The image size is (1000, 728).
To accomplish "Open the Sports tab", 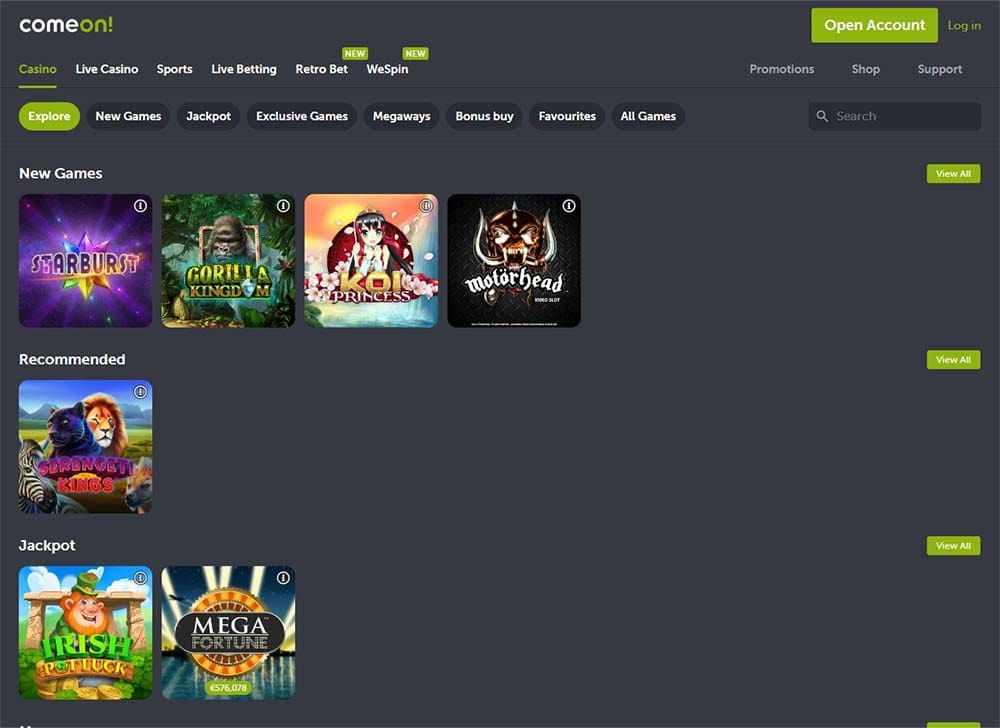I will (175, 69).
